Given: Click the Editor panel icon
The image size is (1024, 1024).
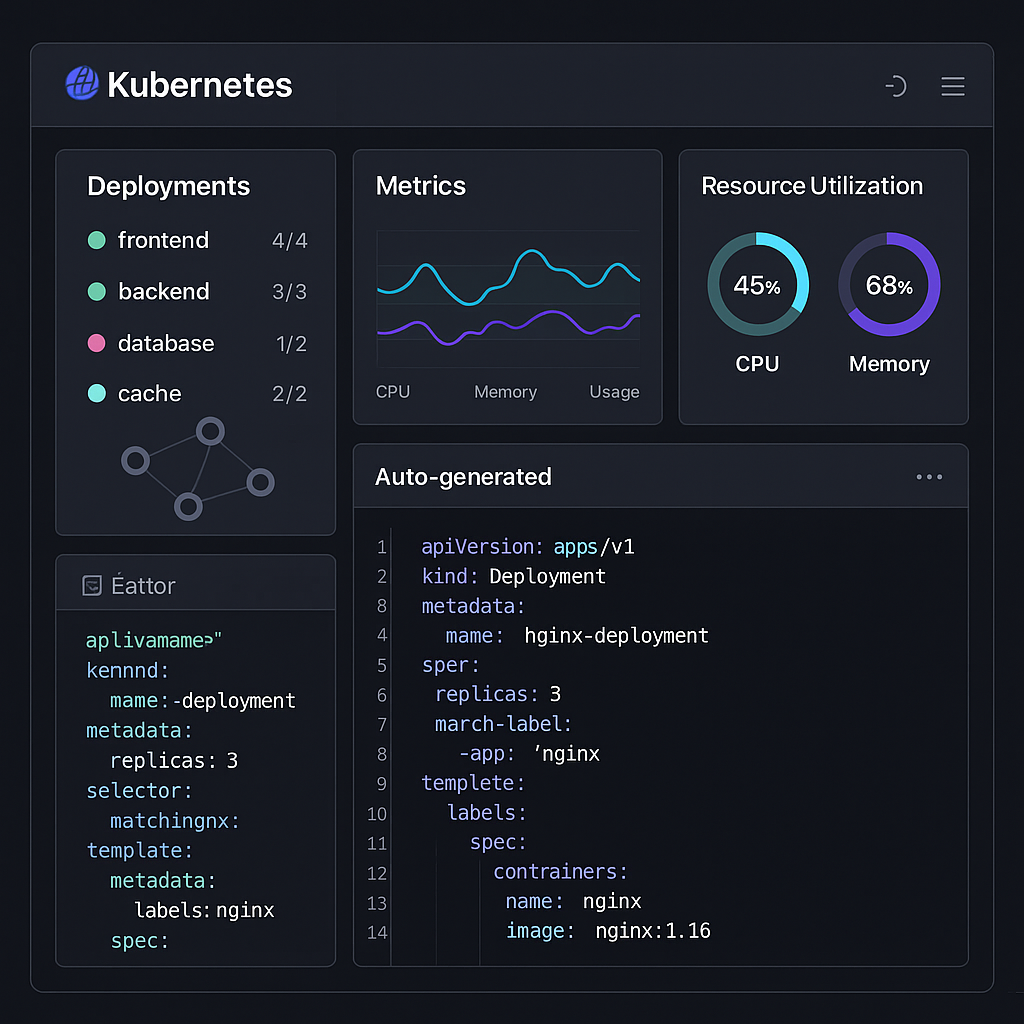Looking at the screenshot, I should tap(93, 584).
